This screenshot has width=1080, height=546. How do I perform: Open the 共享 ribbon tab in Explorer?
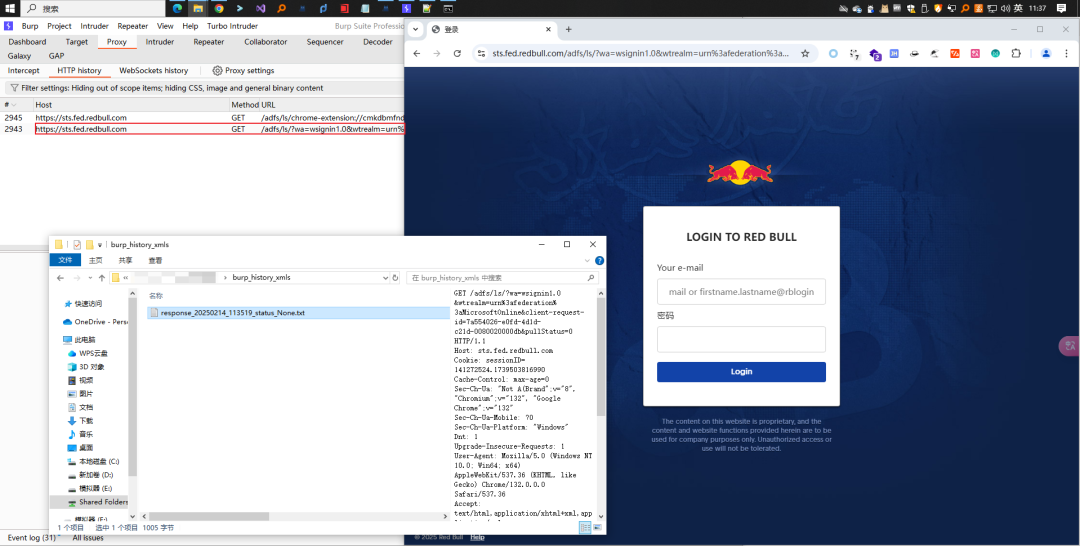125,260
